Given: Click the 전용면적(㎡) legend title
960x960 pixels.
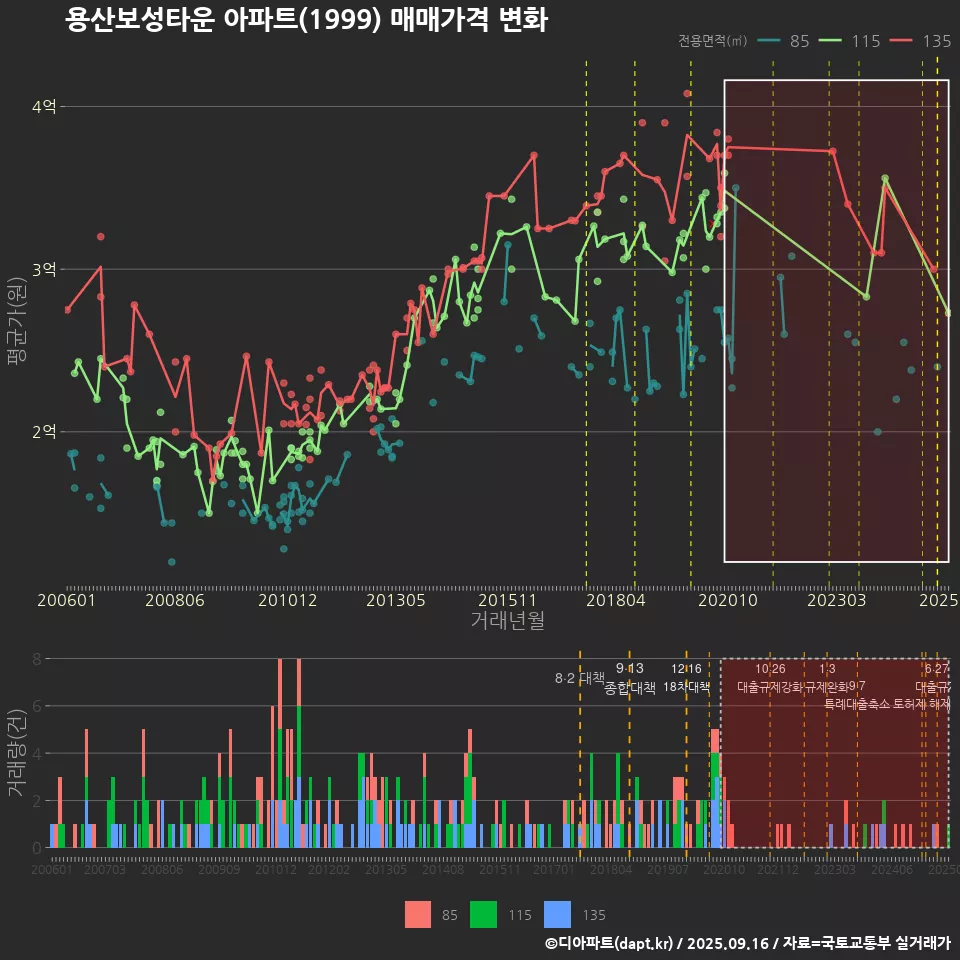Looking at the screenshot, I should click(x=712, y=41).
